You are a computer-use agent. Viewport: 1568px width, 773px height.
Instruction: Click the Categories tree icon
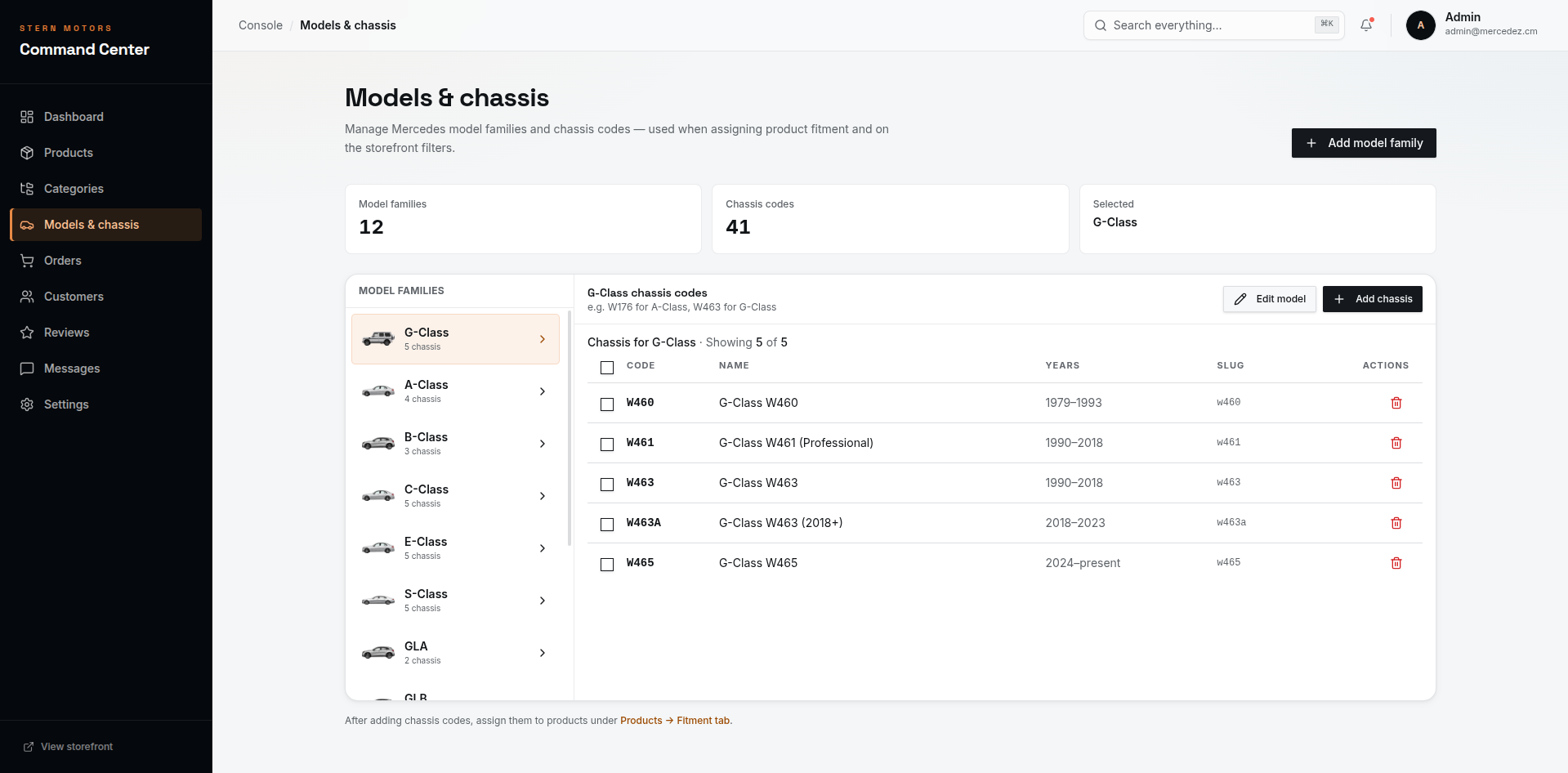click(x=27, y=189)
